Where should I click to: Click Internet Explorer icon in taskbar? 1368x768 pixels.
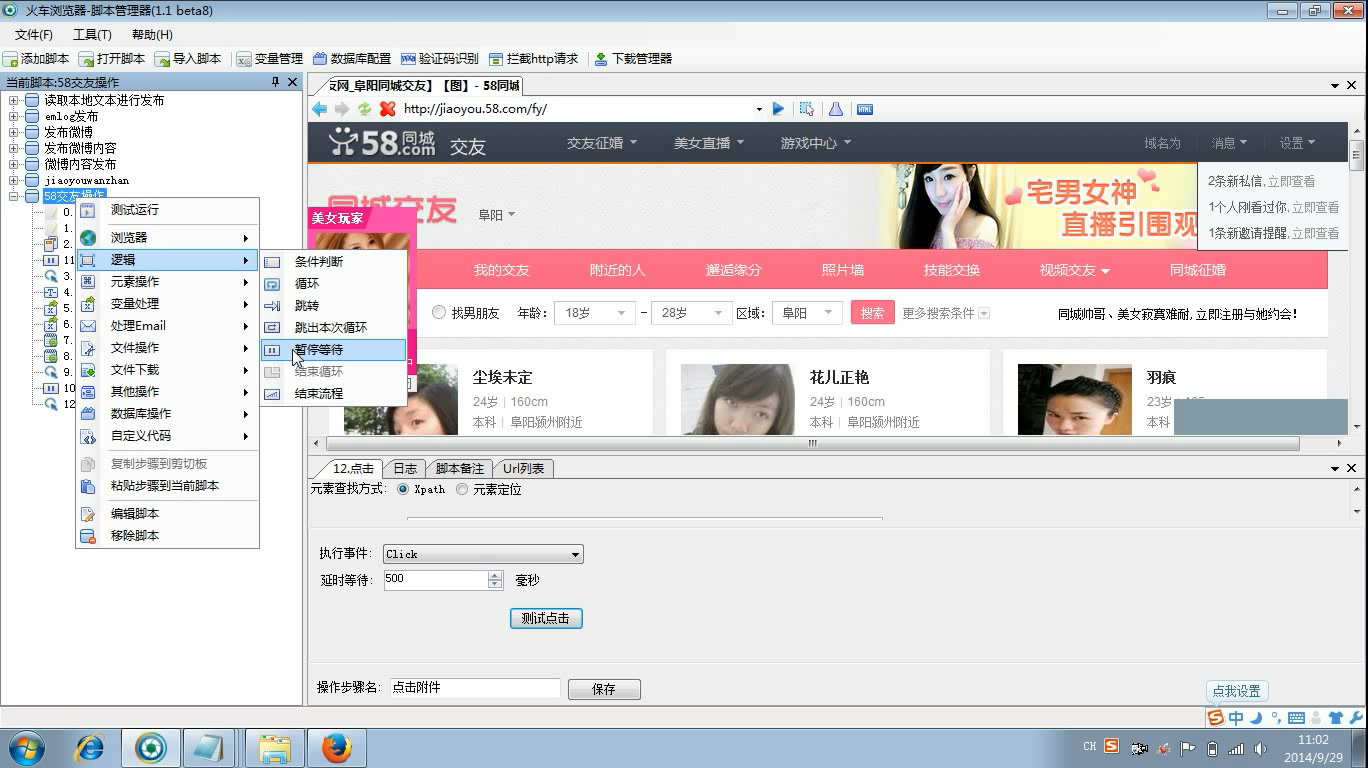pos(90,747)
